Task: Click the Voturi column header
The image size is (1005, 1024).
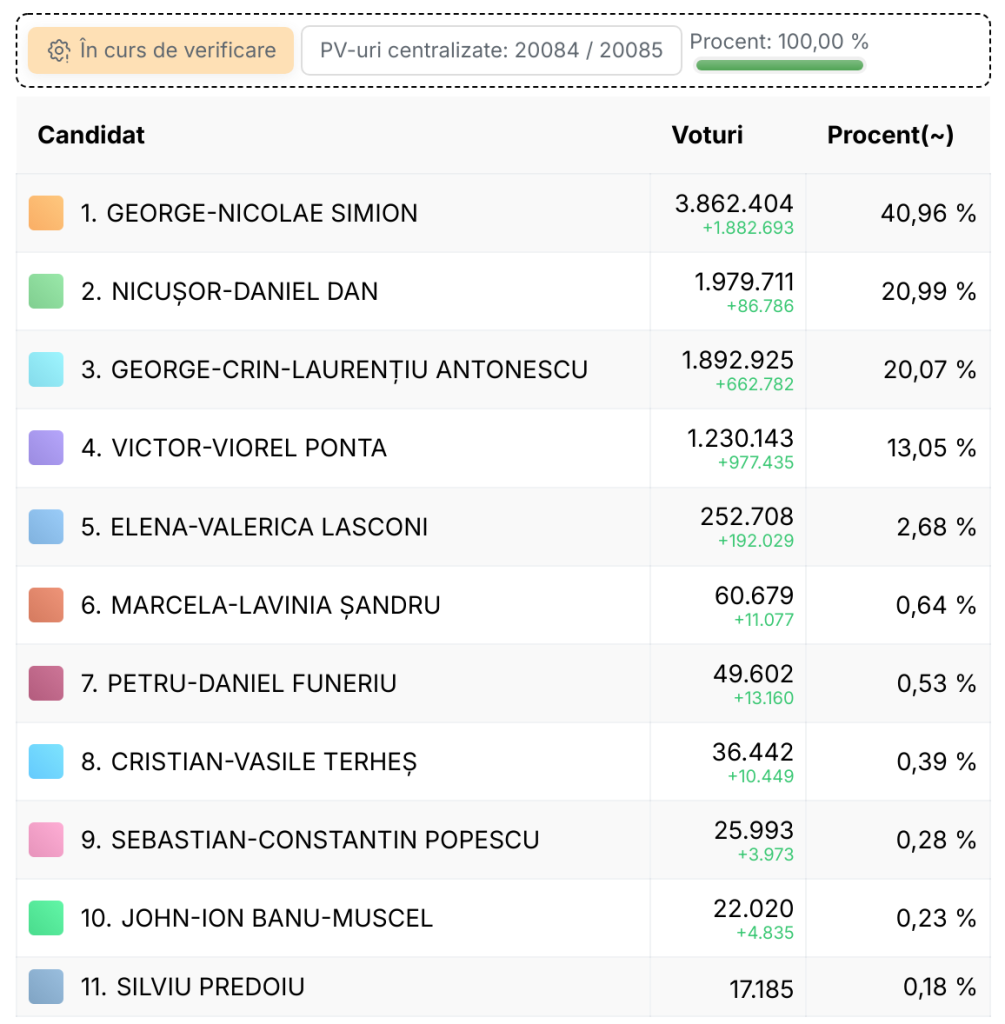Action: [x=707, y=135]
